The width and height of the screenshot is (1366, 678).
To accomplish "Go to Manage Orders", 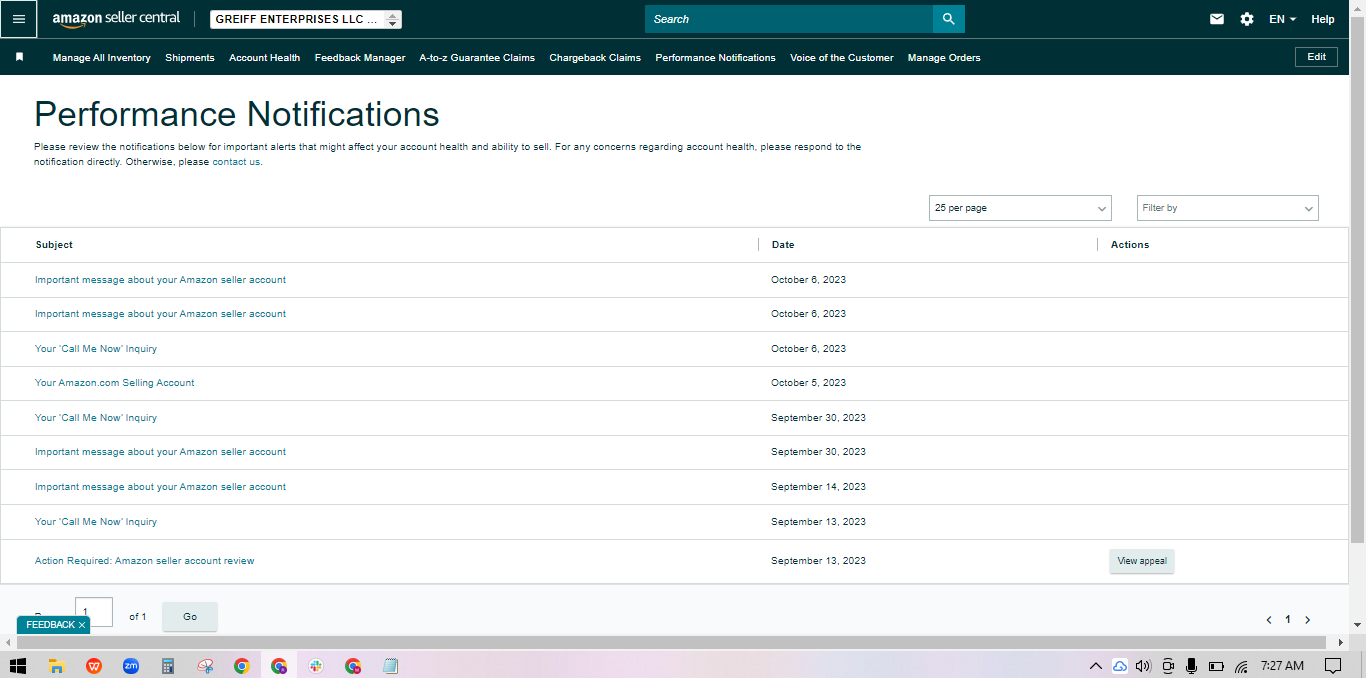I will click(944, 58).
